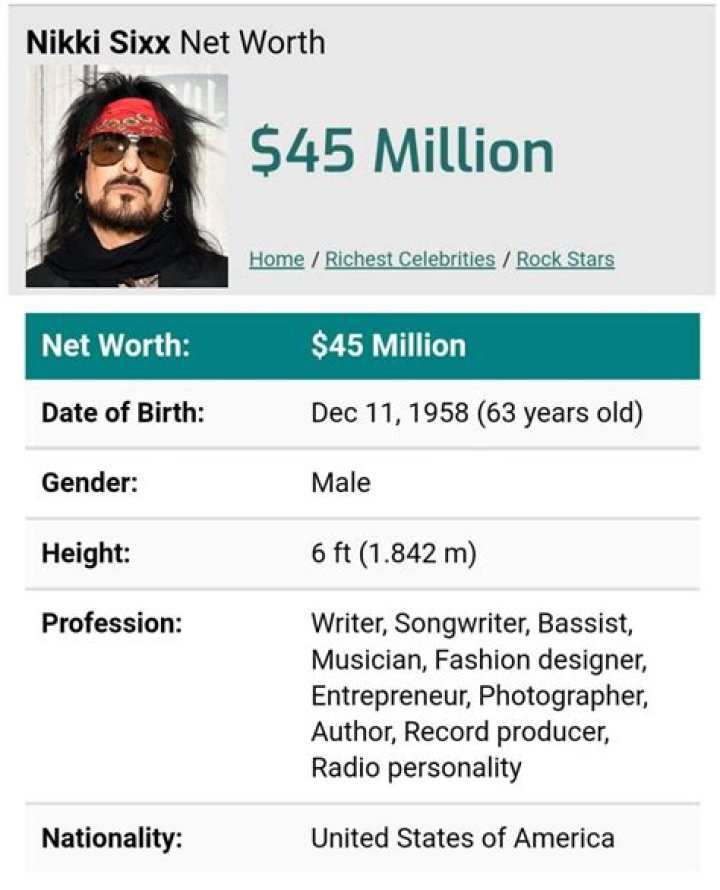This screenshot has height=890, width=720.
Task: Select the '6 ft (1.842 m)' height value
Action: [393, 553]
